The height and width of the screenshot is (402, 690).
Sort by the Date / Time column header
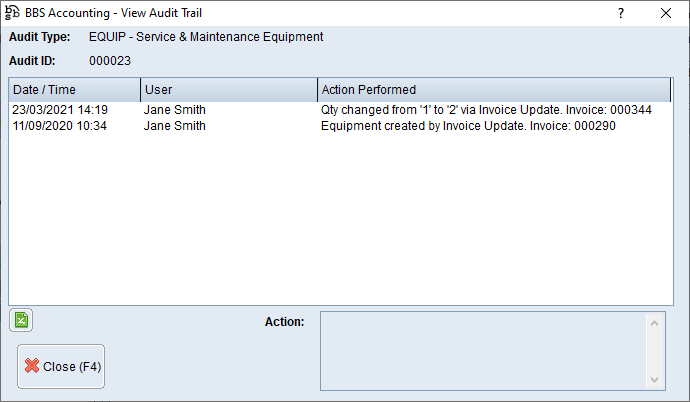pyautogui.click(x=74, y=90)
